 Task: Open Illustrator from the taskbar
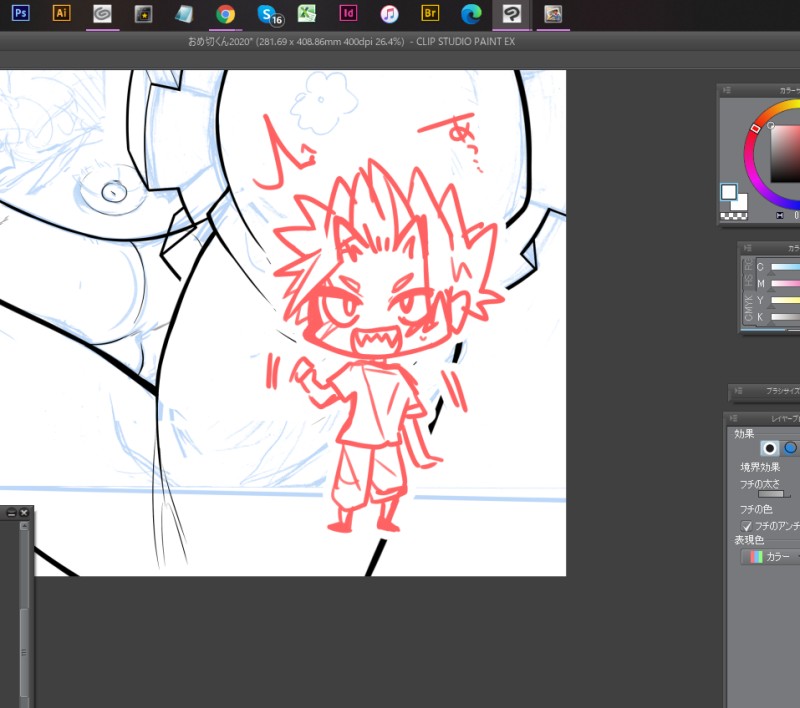coord(61,13)
